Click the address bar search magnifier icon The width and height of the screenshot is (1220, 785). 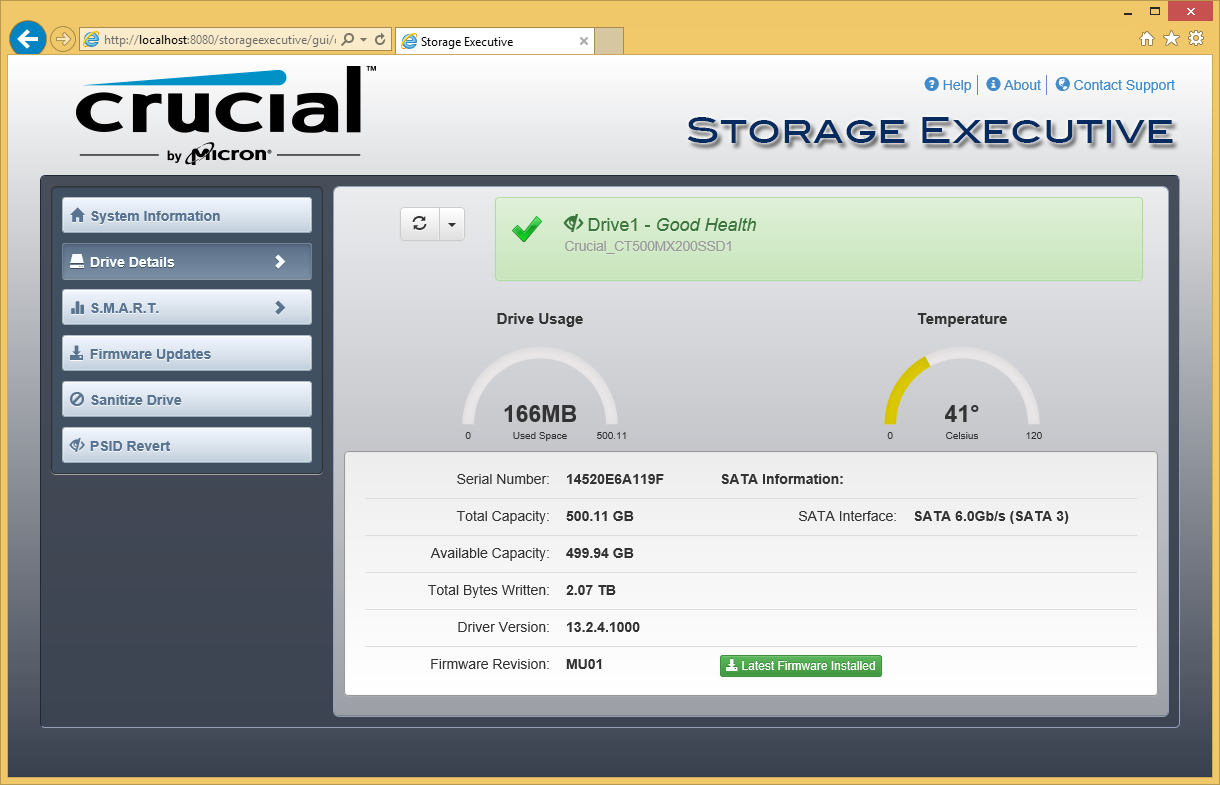[x=348, y=40]
